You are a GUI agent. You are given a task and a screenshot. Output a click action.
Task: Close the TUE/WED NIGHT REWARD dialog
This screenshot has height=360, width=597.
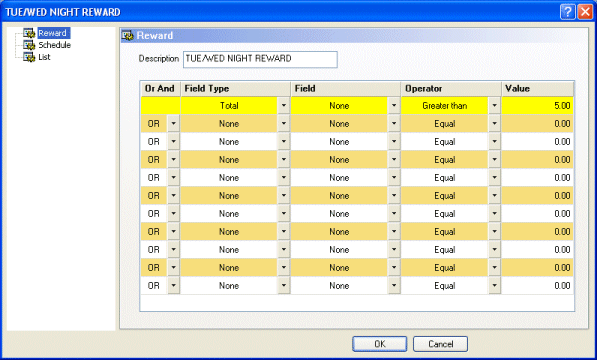pos(585,12)
